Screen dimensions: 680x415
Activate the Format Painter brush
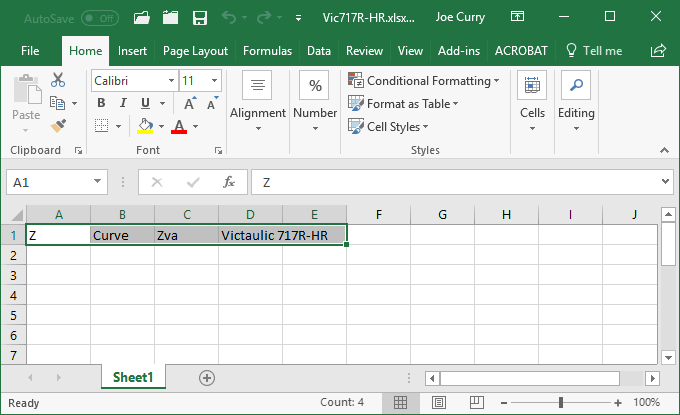pyautogui.click(x=58, y=126)
